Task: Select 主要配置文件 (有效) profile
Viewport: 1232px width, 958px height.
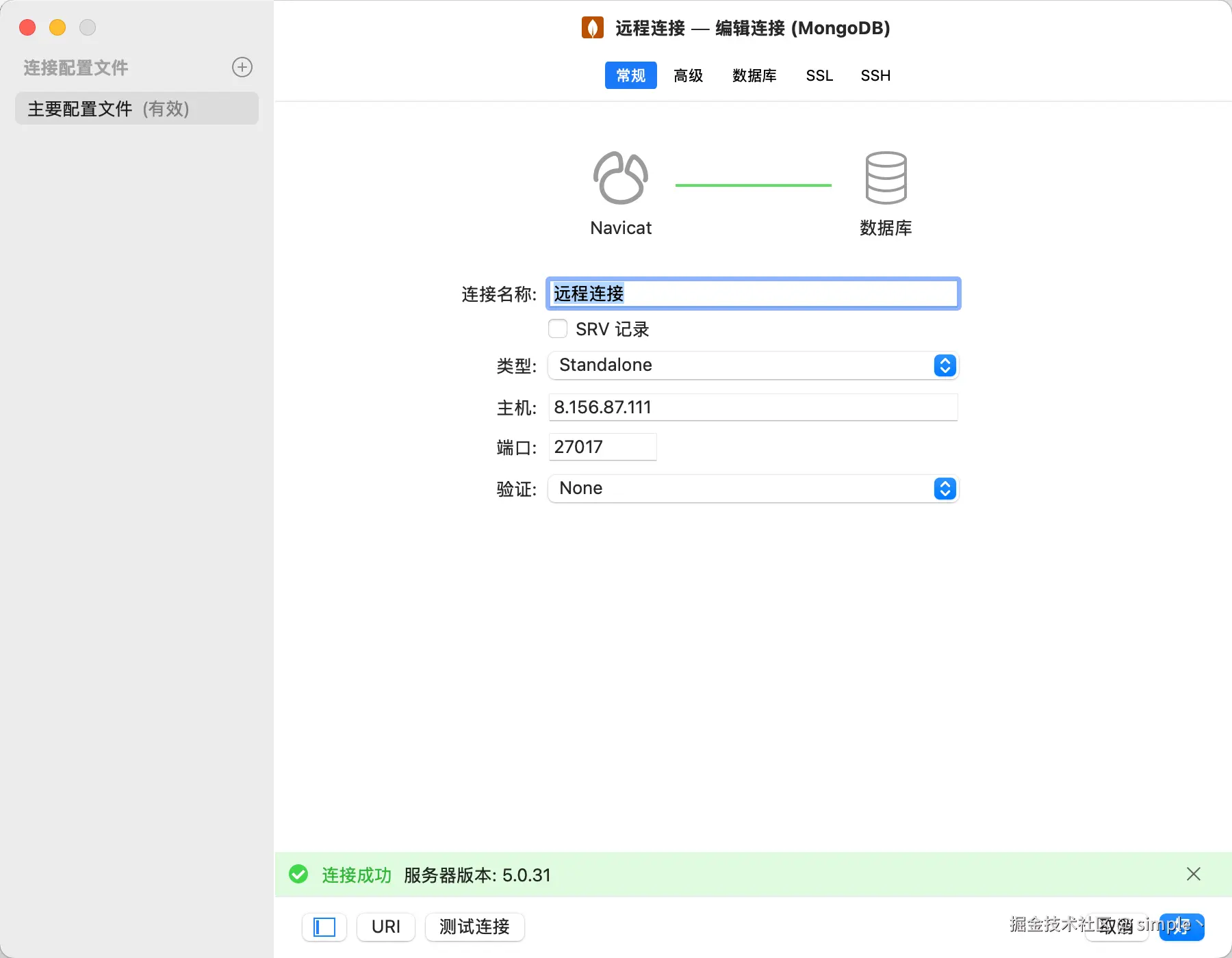Action: [137, 109]
